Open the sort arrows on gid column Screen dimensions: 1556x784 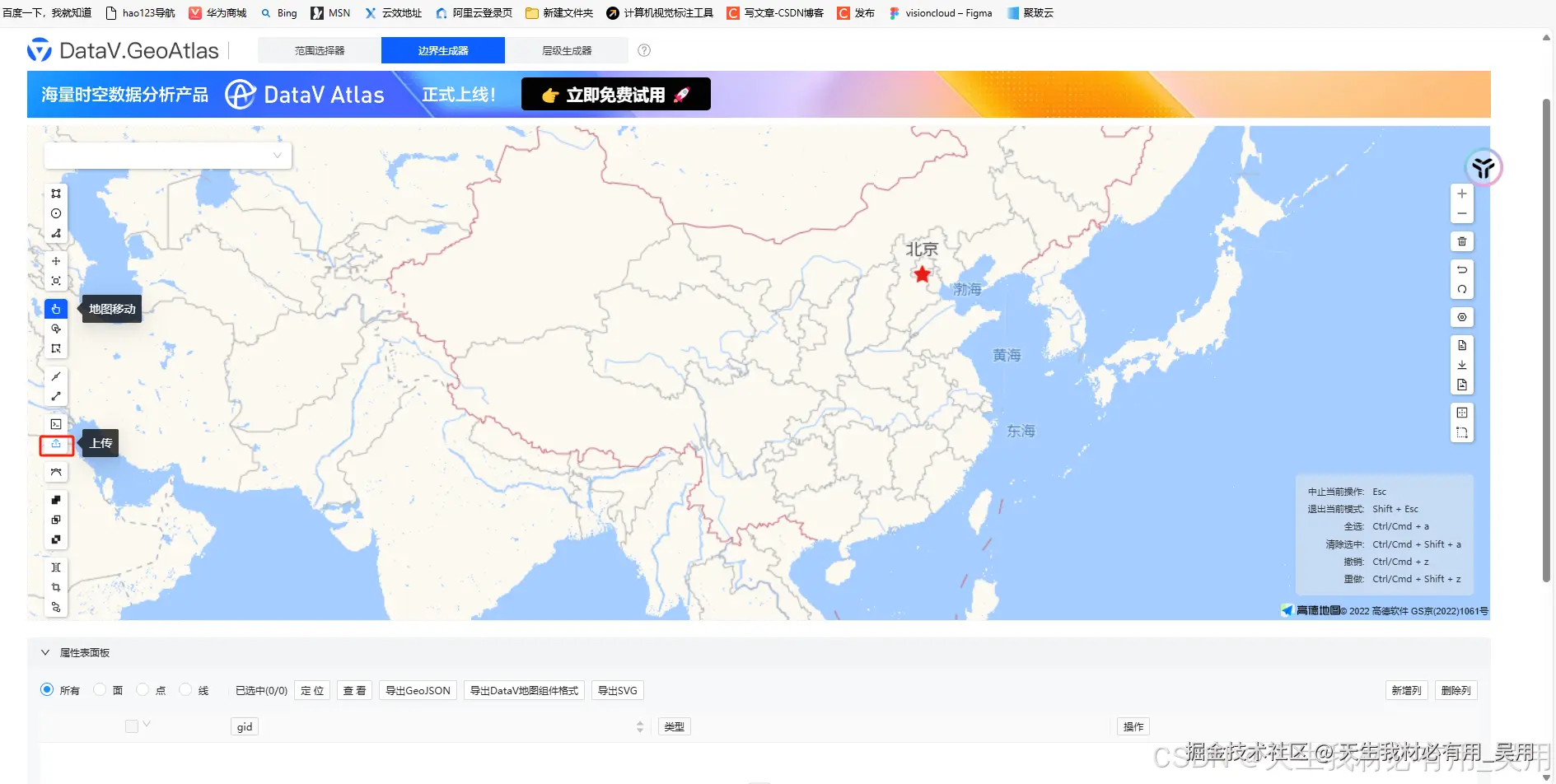pos(639,726)
